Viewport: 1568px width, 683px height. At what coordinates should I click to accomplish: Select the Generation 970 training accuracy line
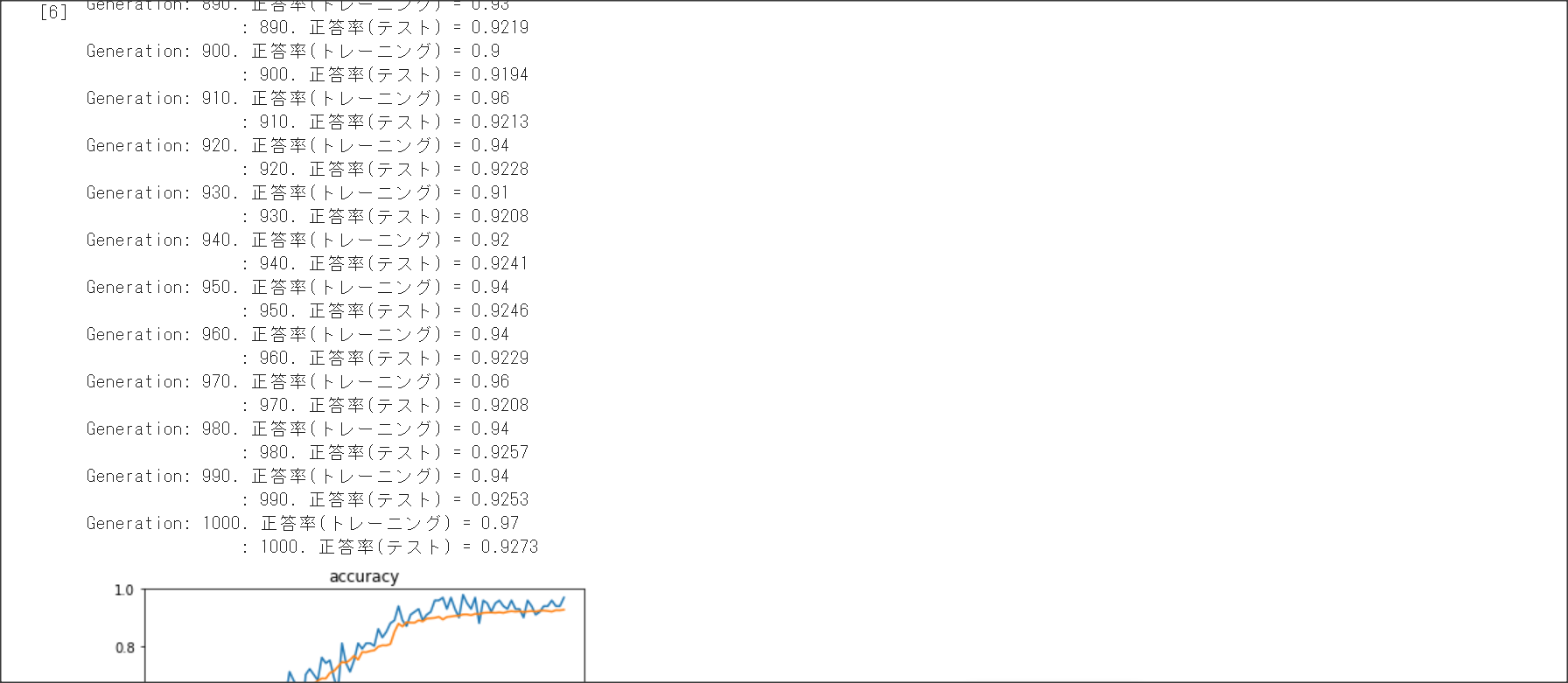297,381
